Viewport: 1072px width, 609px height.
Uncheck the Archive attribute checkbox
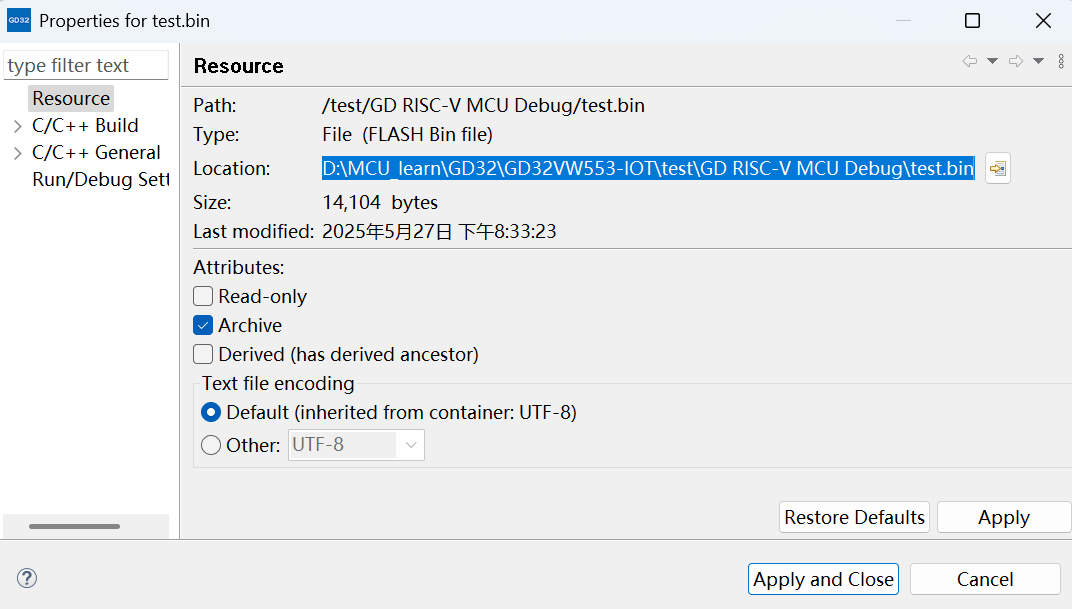click(203, 326)
